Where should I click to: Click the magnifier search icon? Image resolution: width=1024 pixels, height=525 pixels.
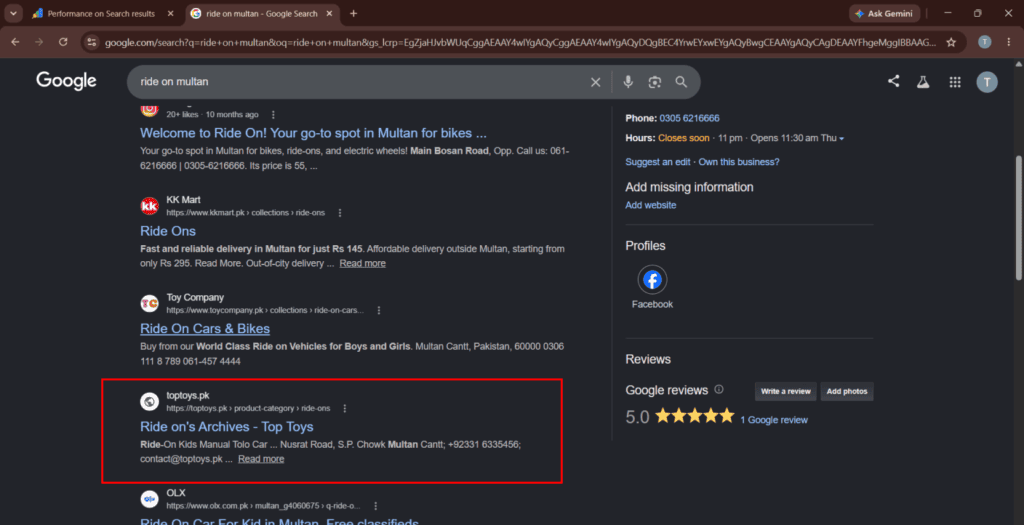click(x=681, y=82)
